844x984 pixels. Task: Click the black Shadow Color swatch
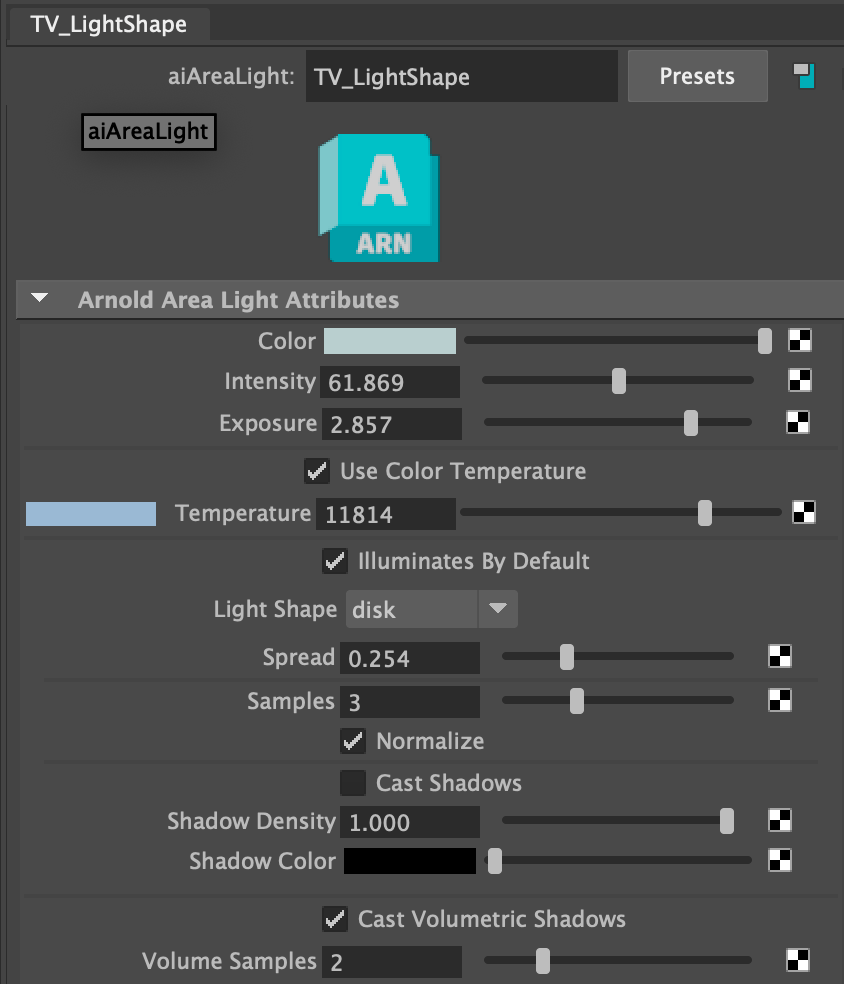[x=410, y=861]
